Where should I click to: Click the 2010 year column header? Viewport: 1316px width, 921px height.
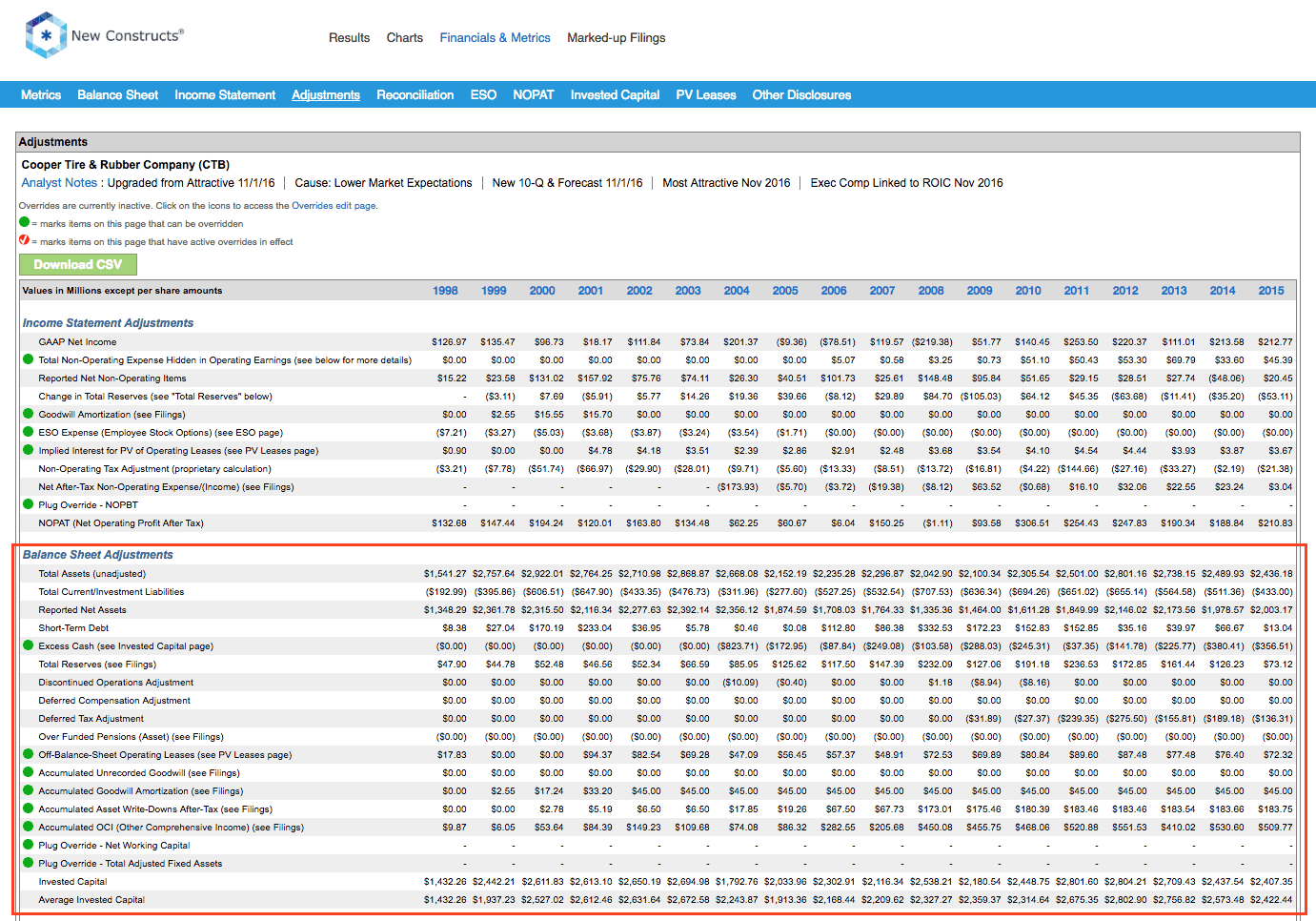pyautogui.click(x=1028, y=291)
